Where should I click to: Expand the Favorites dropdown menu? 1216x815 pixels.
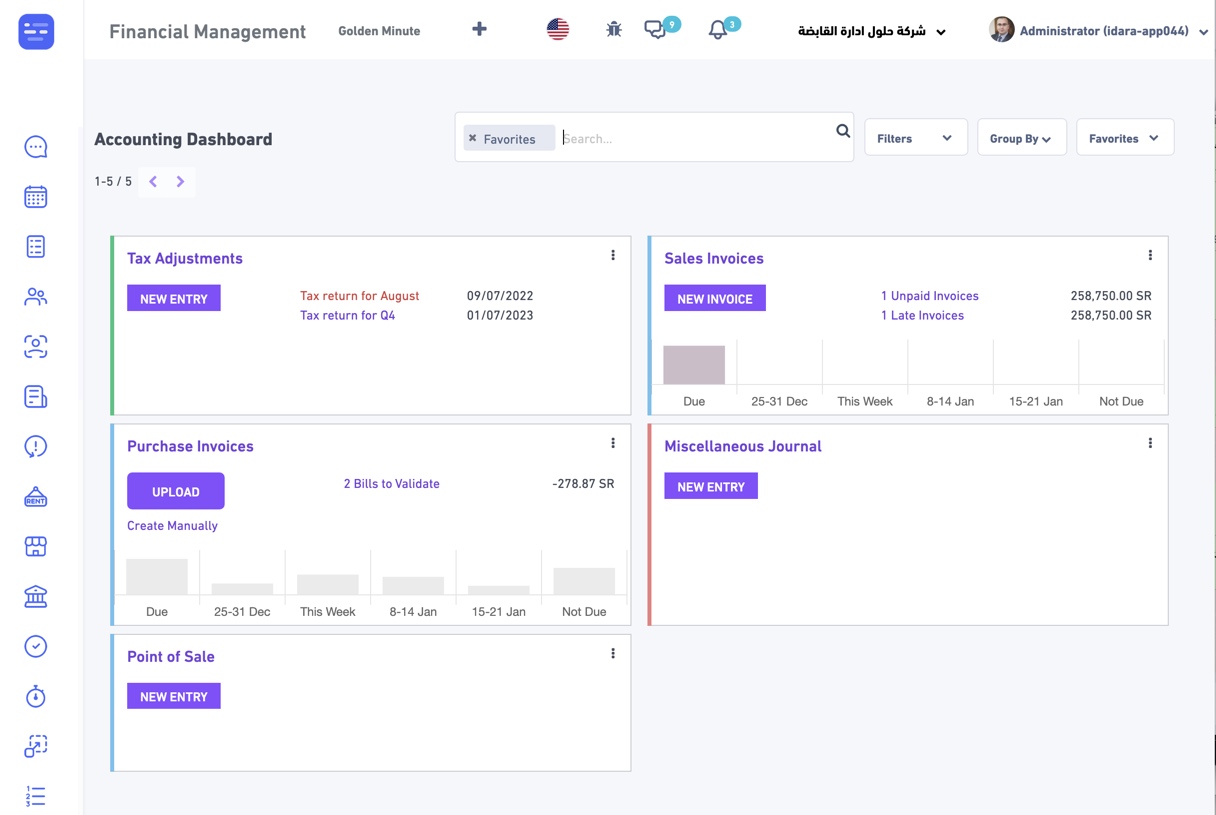pyautogui.click(x=1124, y=138)
